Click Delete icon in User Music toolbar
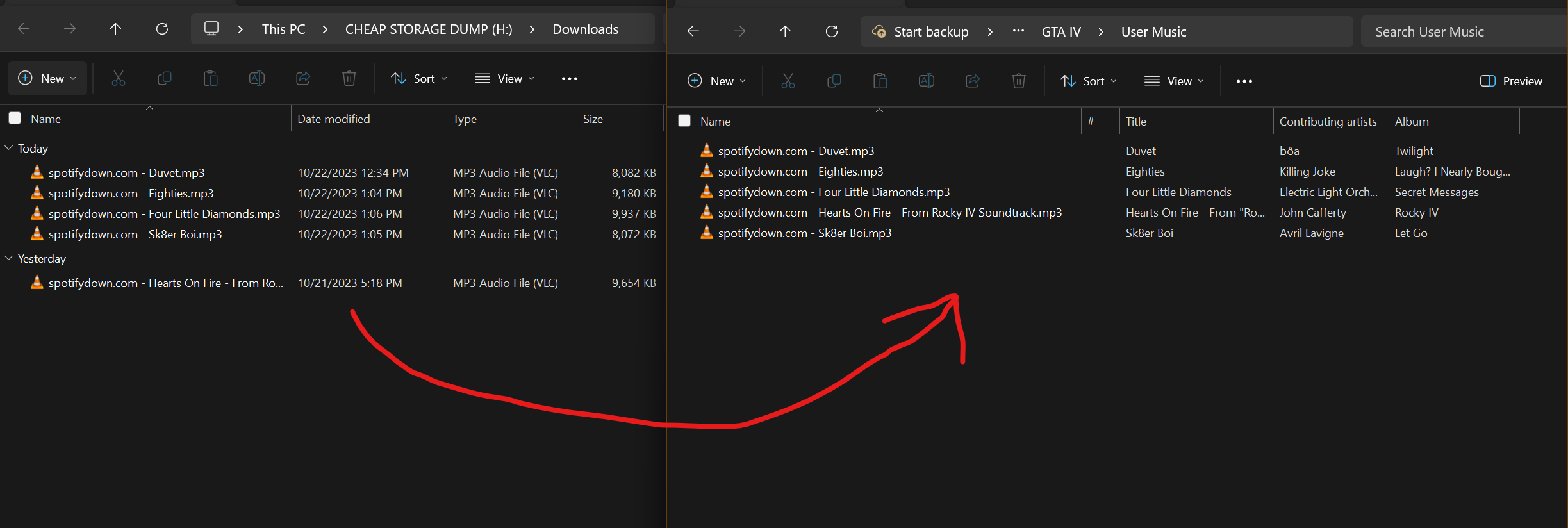This screenshot has height=528, width=1568. point(1019,81)
